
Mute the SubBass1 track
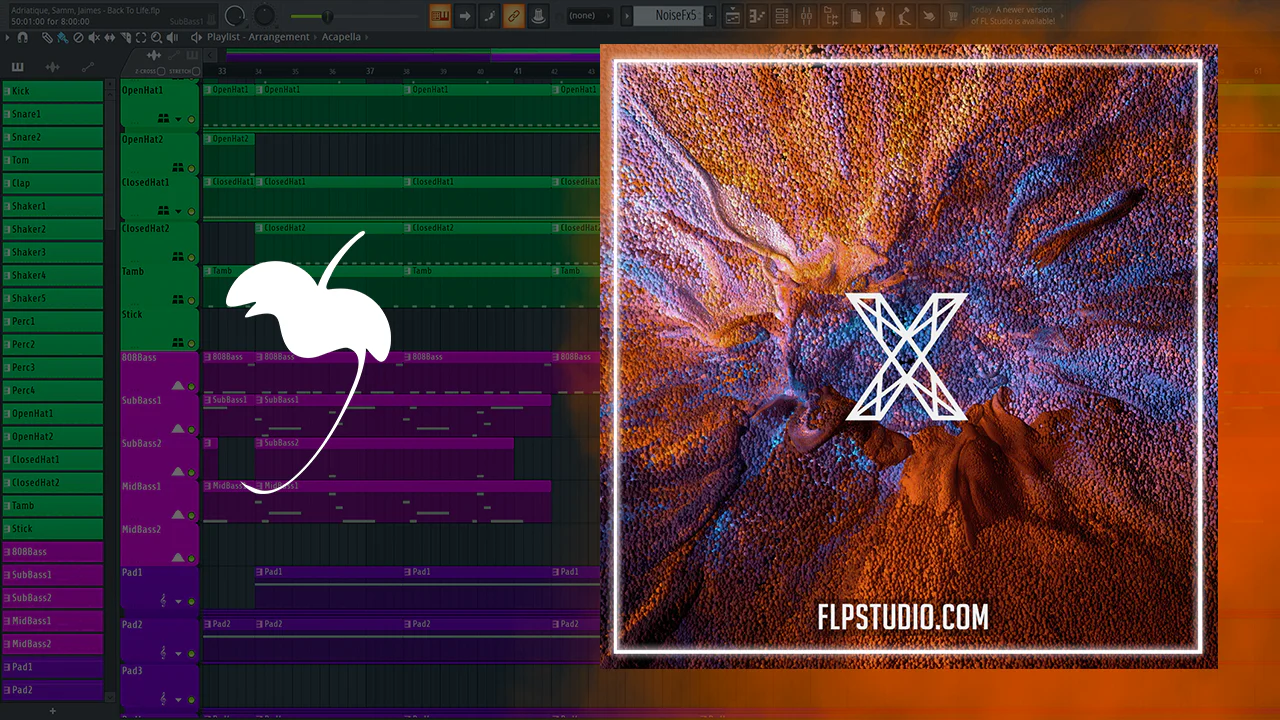coord(191,429)
